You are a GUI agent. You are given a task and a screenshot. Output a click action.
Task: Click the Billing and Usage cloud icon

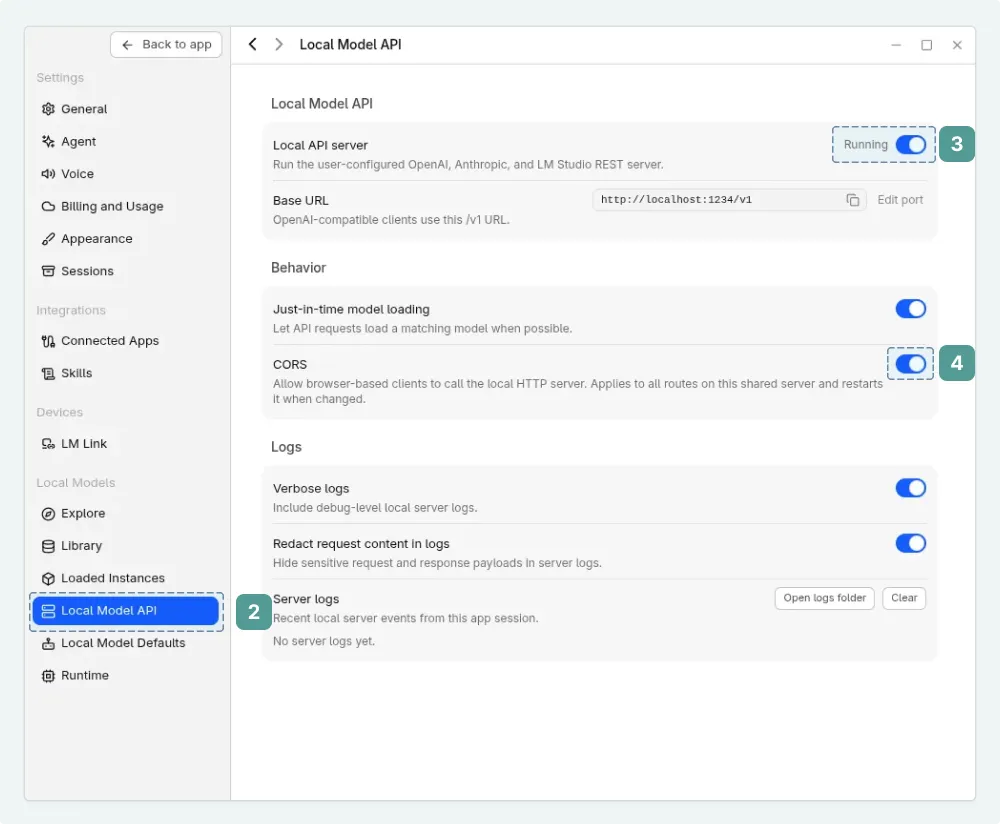point(48,206)
